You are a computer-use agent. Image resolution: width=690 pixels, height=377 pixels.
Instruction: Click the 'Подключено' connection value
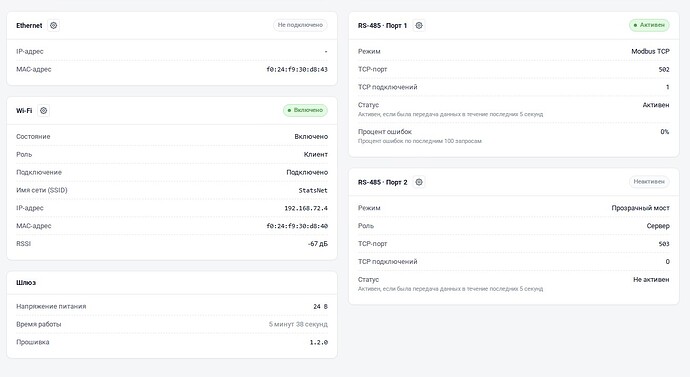pos(307,172)
